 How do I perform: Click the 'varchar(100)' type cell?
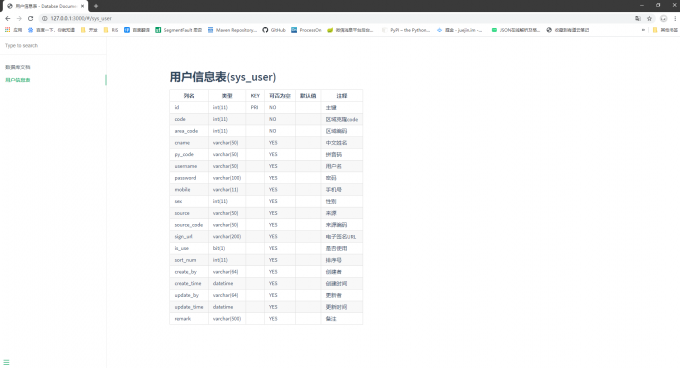(x=227, y=178)
